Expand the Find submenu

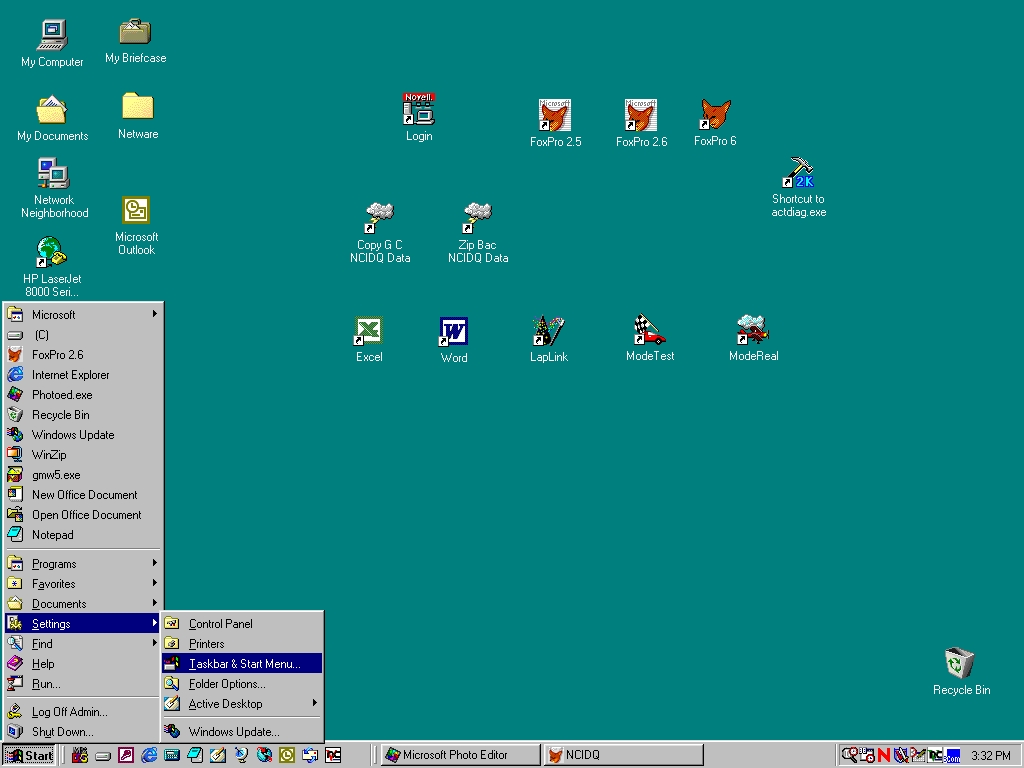coord(83,644)
